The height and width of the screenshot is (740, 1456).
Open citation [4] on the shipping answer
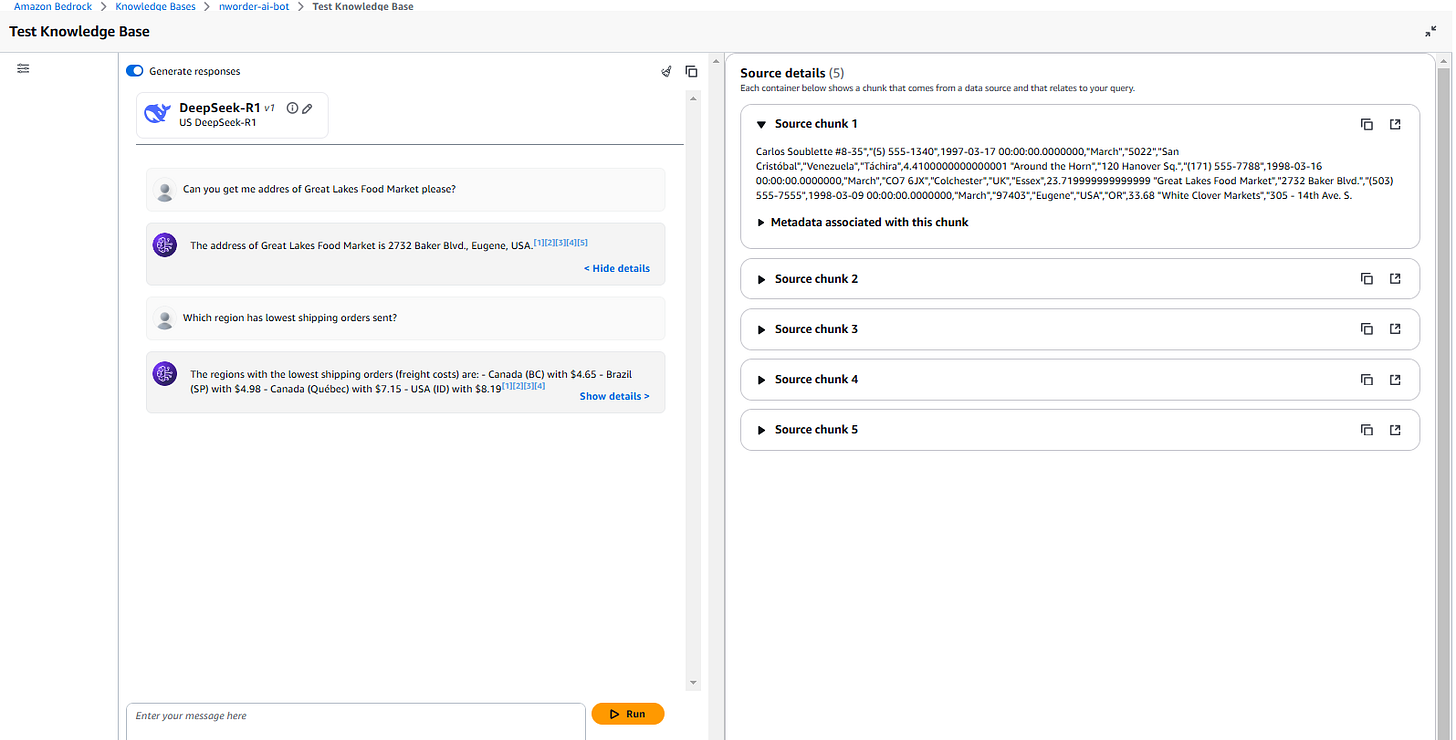[540, 386]
